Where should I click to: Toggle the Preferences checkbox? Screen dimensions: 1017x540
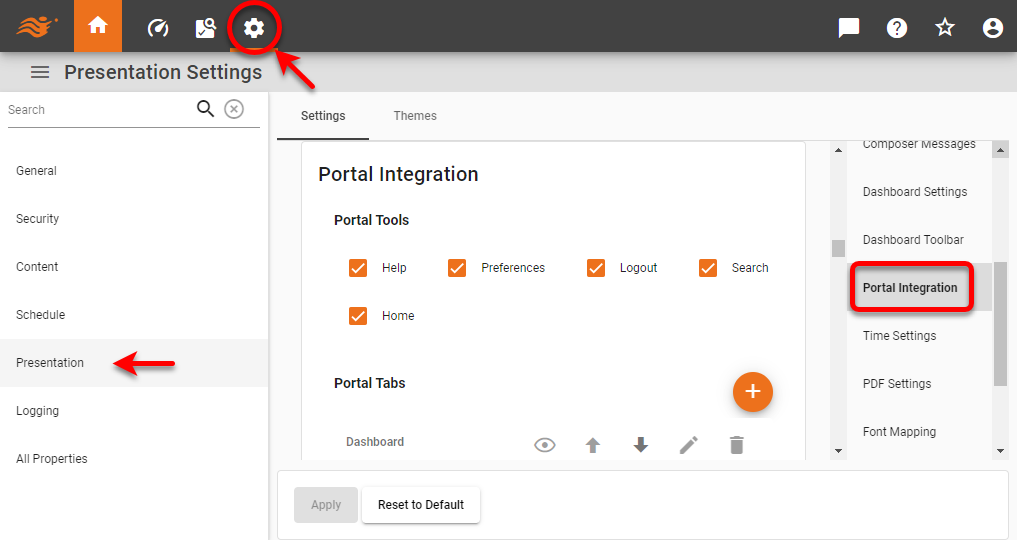point(457,268)
